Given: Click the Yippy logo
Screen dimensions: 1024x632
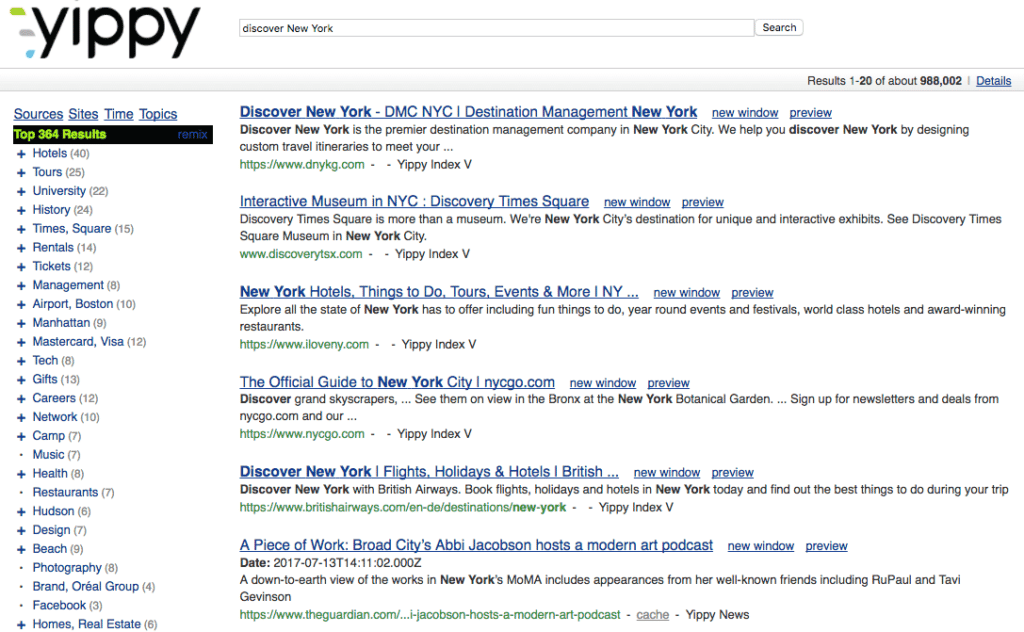Looking at the screenshot, I should coord(104,32).
